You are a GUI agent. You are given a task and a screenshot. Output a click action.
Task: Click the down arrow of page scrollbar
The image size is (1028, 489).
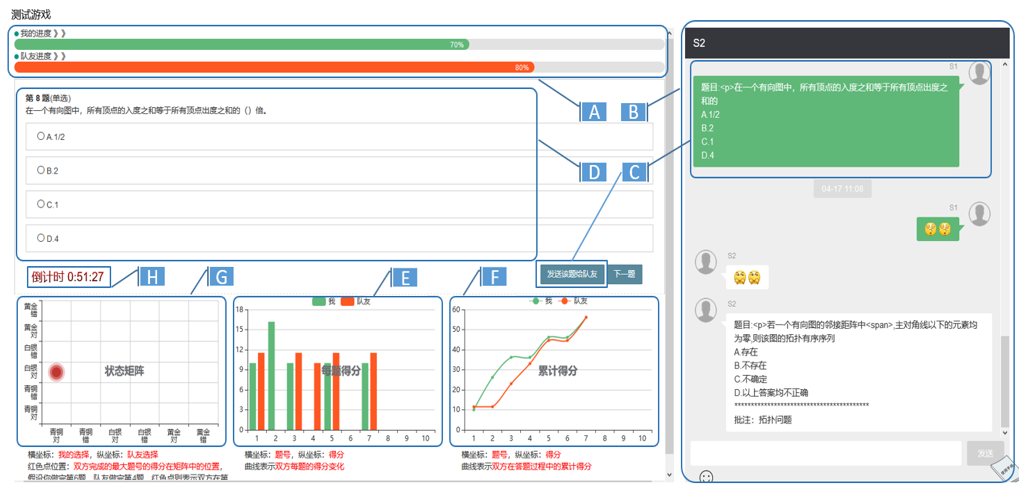pos(669,475)
